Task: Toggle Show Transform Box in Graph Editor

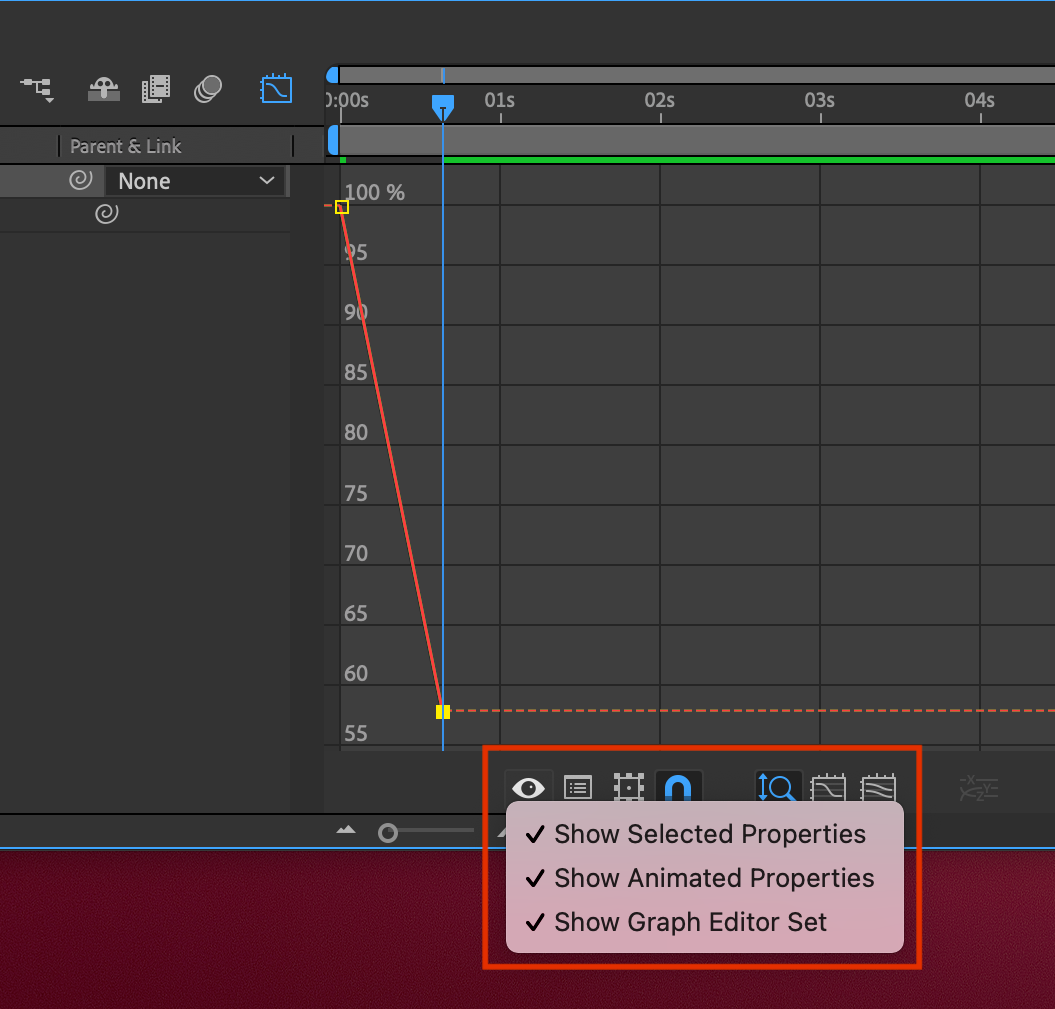Action: coord(628,788)
